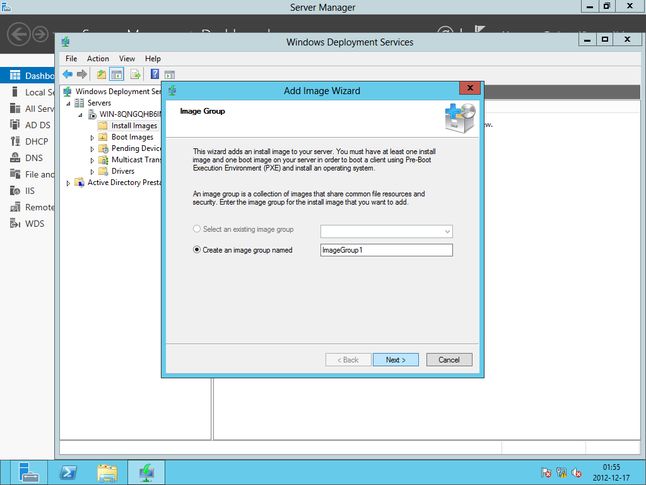Expand Active Directory Prestaged Devices node
The height and width of the screenshot is (485, 646).
68,183
